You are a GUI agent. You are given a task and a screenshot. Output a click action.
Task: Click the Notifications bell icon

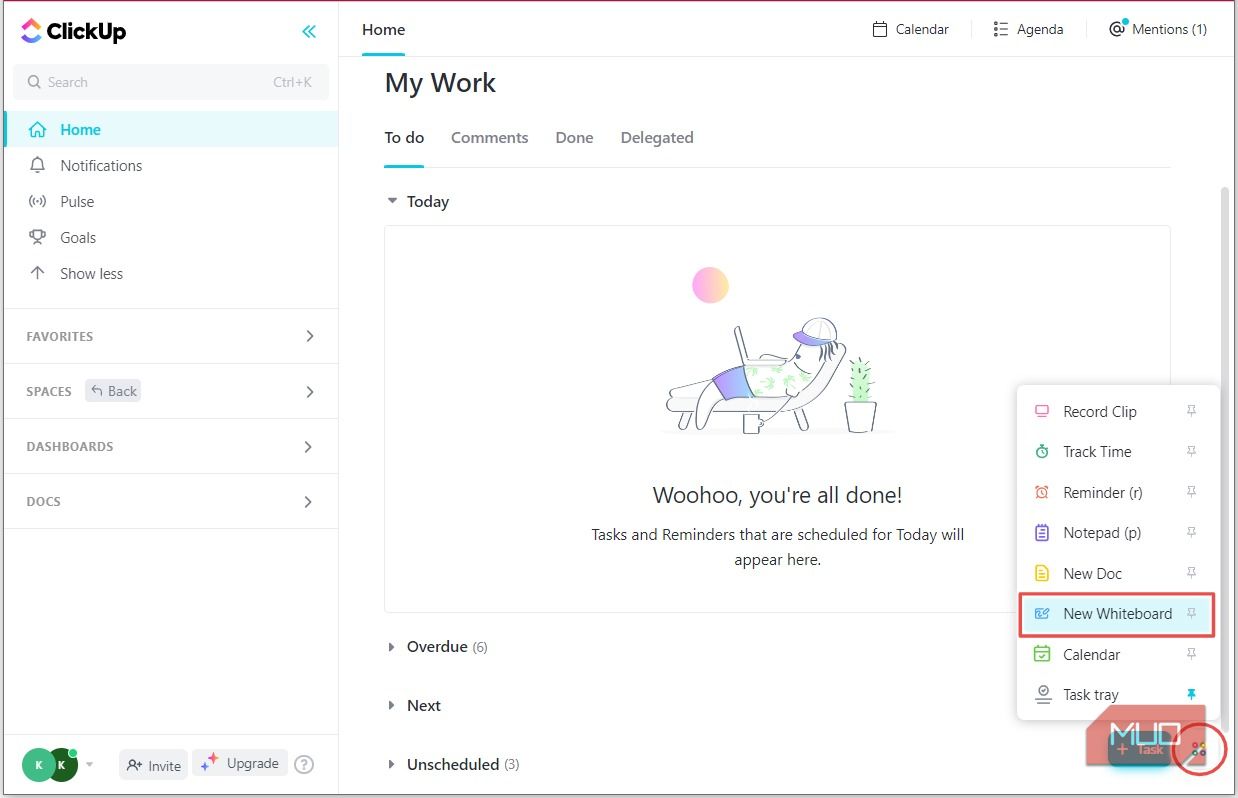[x=38, y=165]
